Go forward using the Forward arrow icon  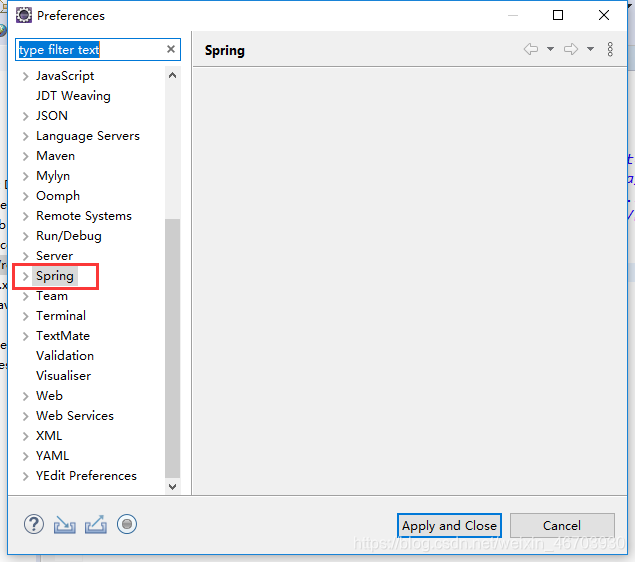(571, 49)
